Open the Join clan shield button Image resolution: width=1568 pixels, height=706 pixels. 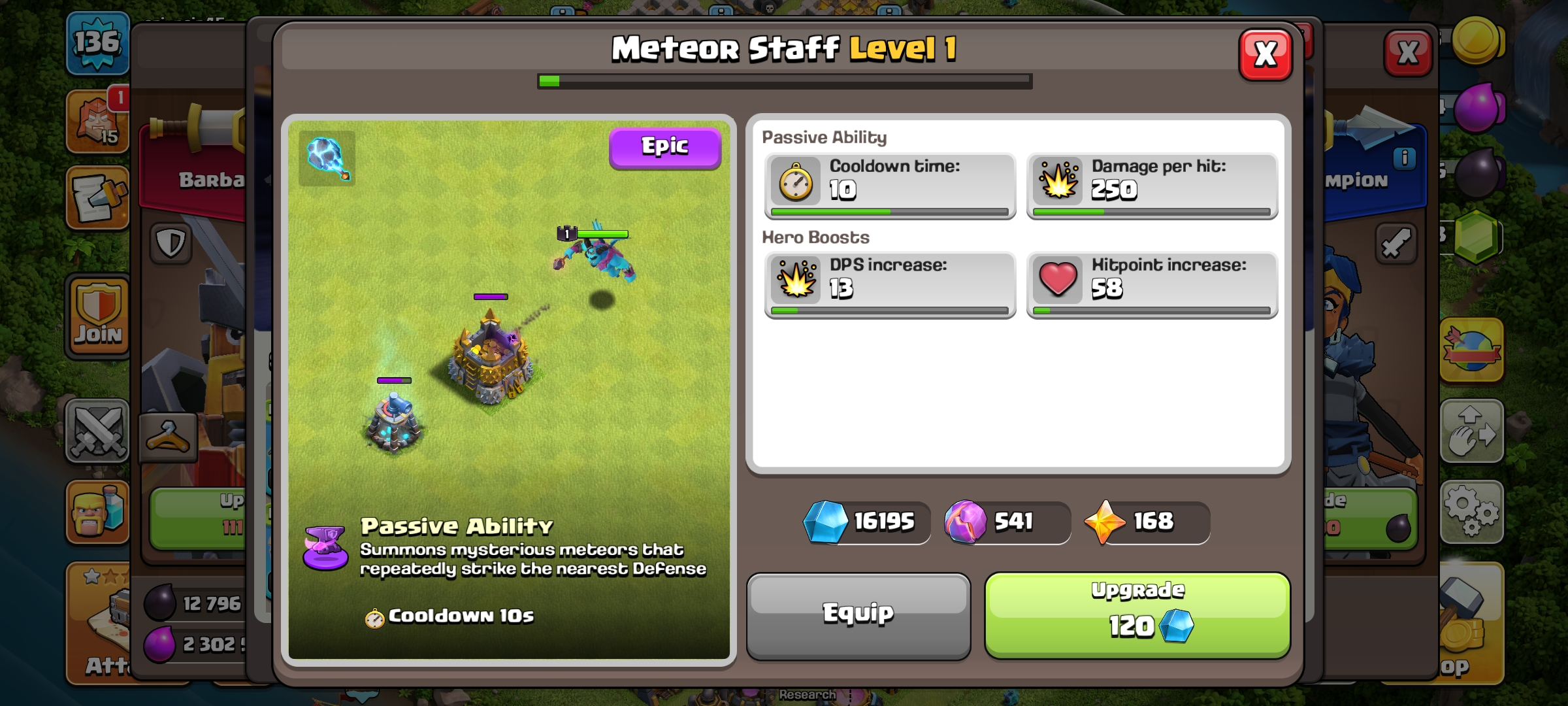(x=98, y=316)
